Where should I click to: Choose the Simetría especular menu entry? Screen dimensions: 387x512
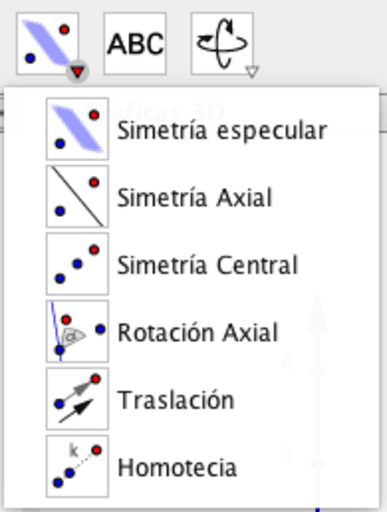[x=191, y=129]
